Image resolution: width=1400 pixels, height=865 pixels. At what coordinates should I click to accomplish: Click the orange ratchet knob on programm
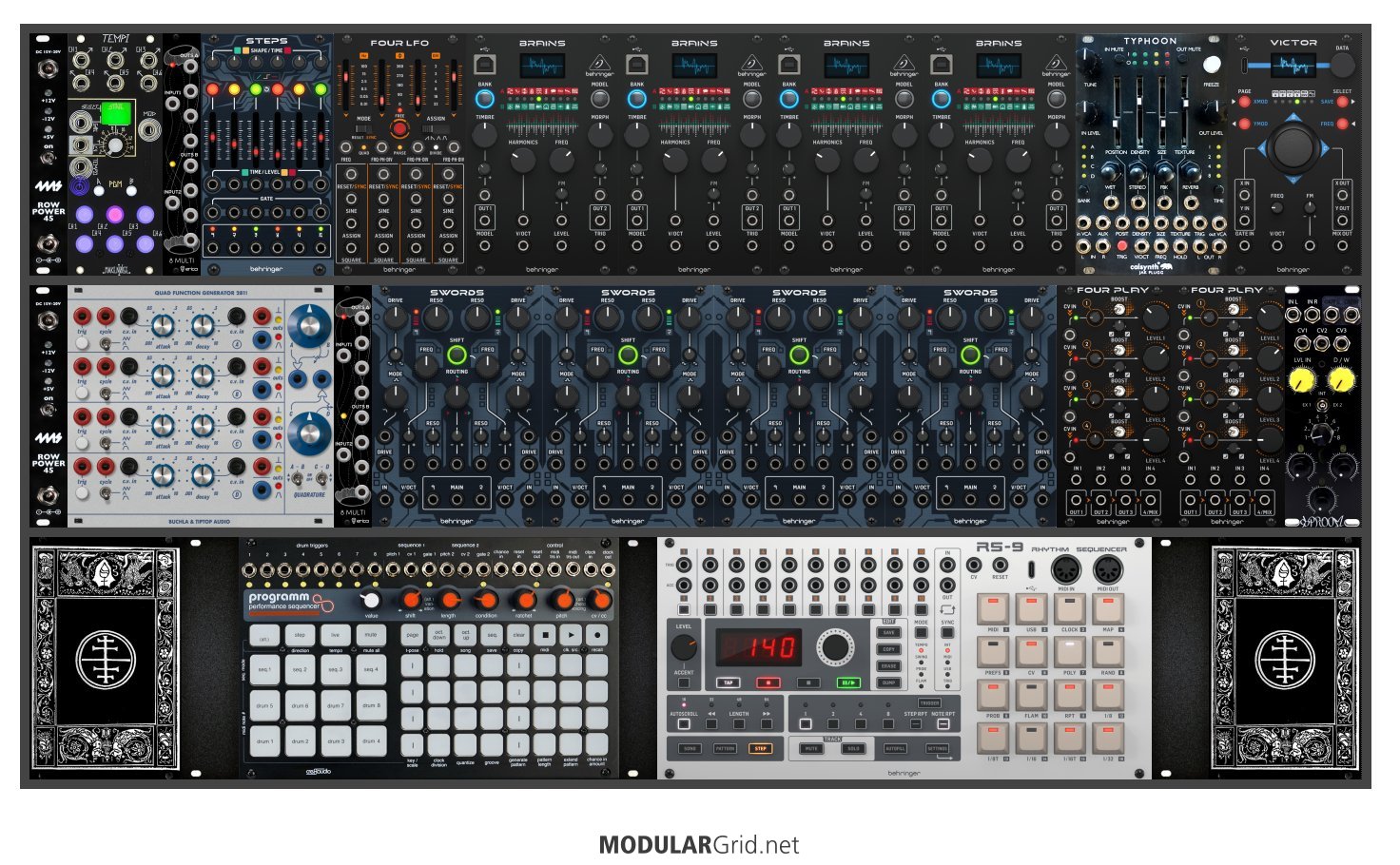coord(524,599)
